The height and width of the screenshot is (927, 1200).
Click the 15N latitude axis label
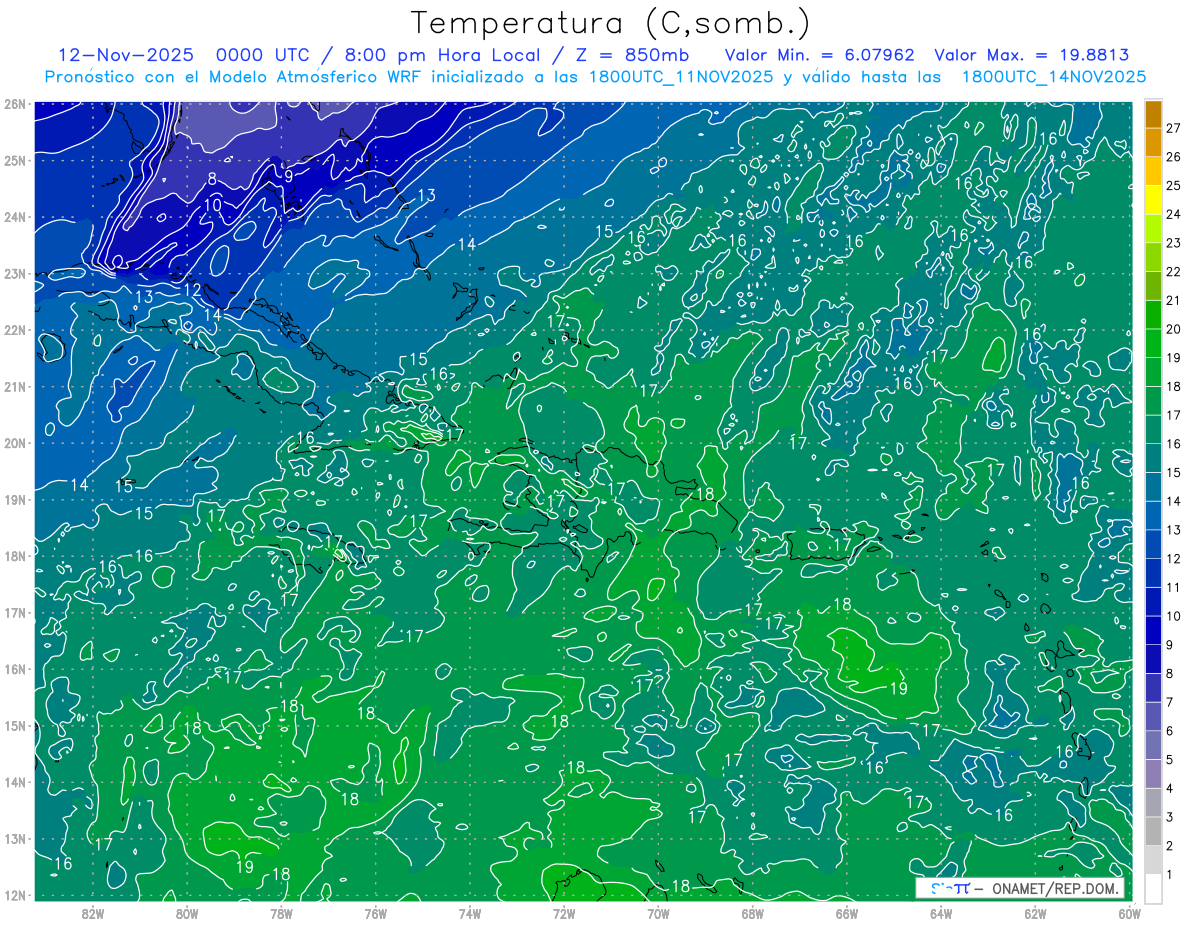coord(15,725)
